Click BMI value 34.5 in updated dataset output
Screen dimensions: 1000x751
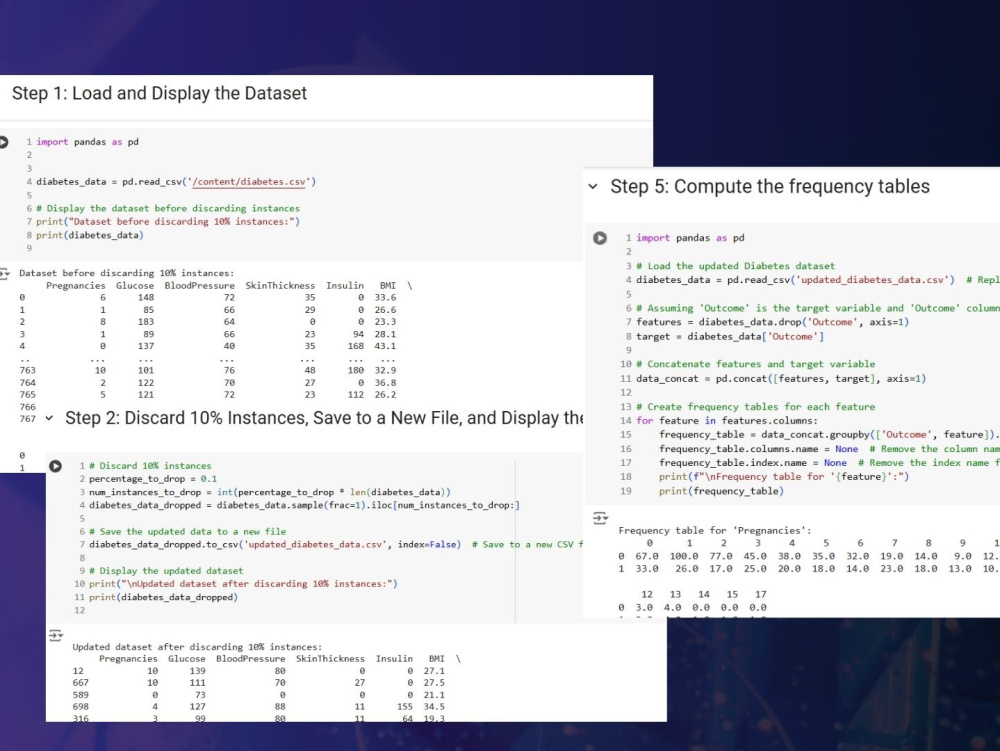[x=434, y=707]
